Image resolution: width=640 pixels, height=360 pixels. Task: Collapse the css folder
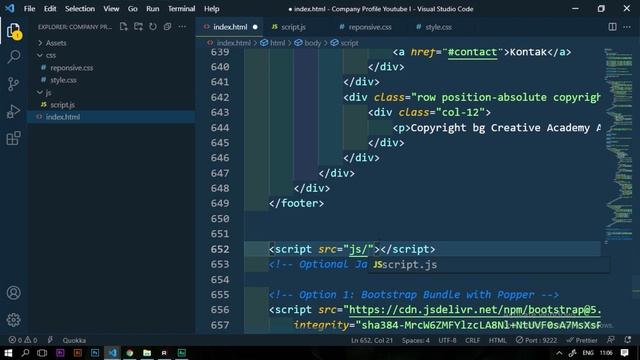(51, 55)
